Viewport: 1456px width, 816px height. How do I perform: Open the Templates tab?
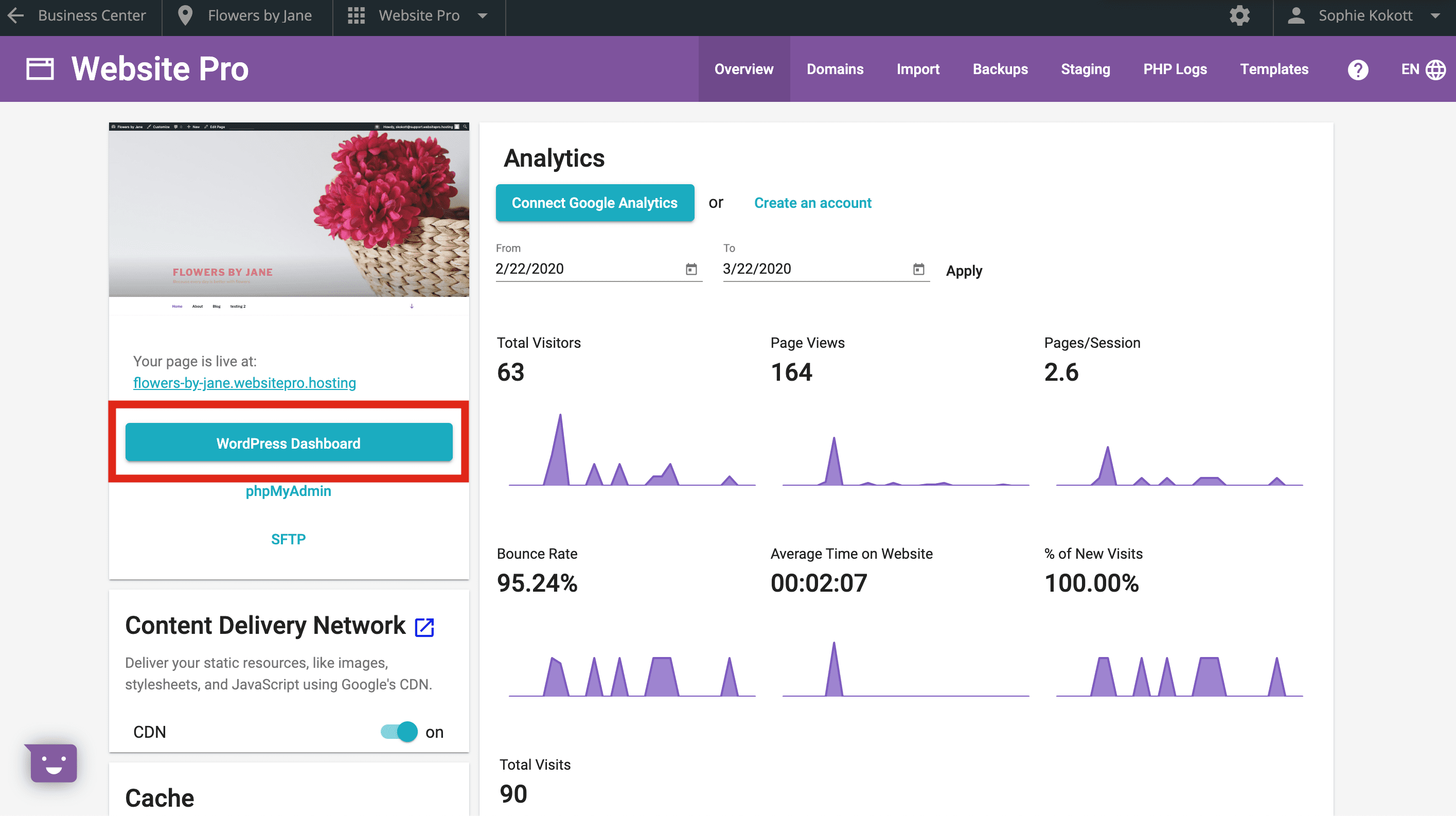(x=1274, y=69)
